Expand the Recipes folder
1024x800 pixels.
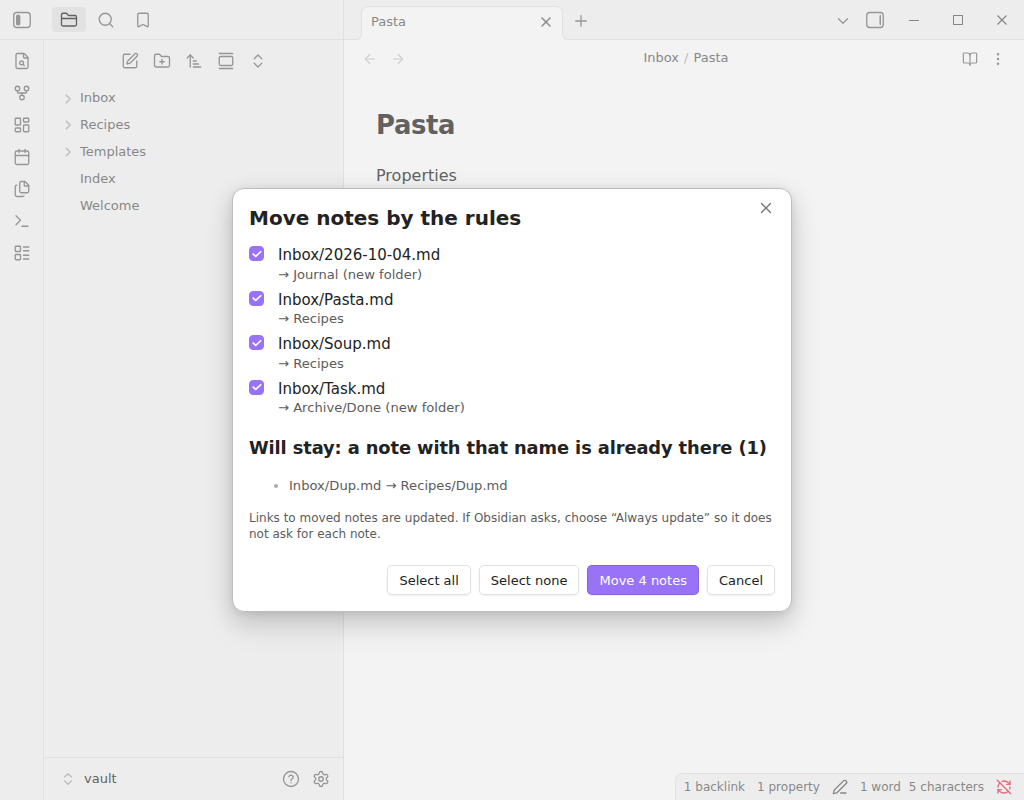pos(68,125)
